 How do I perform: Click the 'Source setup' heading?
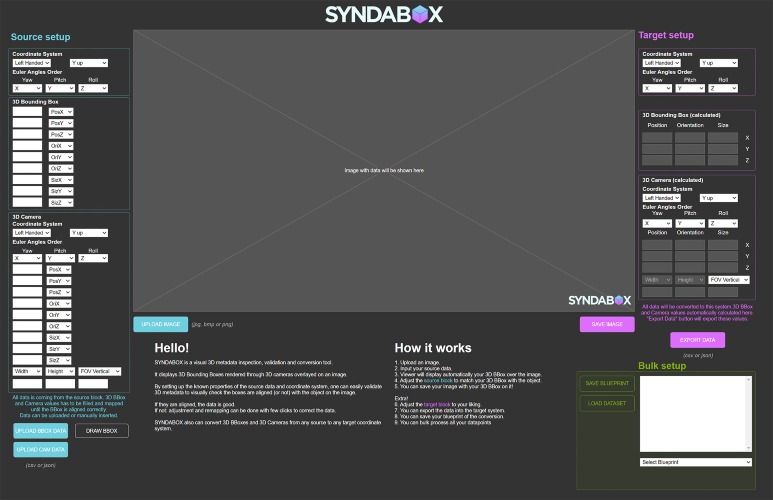[x=40, y=37]
